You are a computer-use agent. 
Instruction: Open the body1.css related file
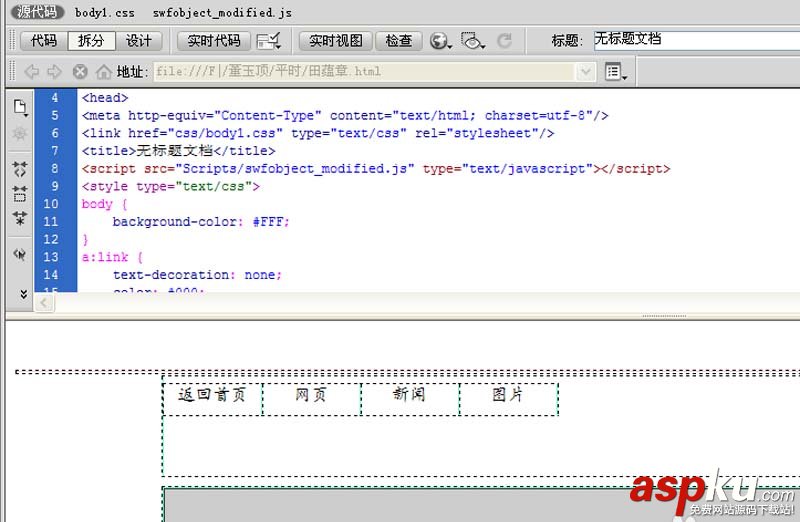click(105, 13)
